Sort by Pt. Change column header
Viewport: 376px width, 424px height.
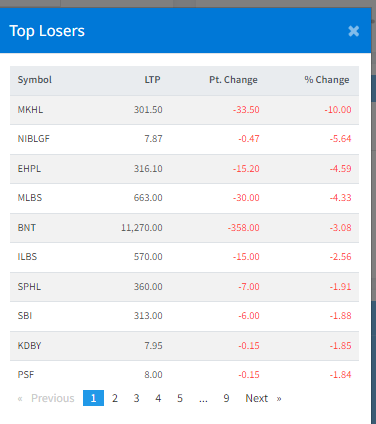233,80
